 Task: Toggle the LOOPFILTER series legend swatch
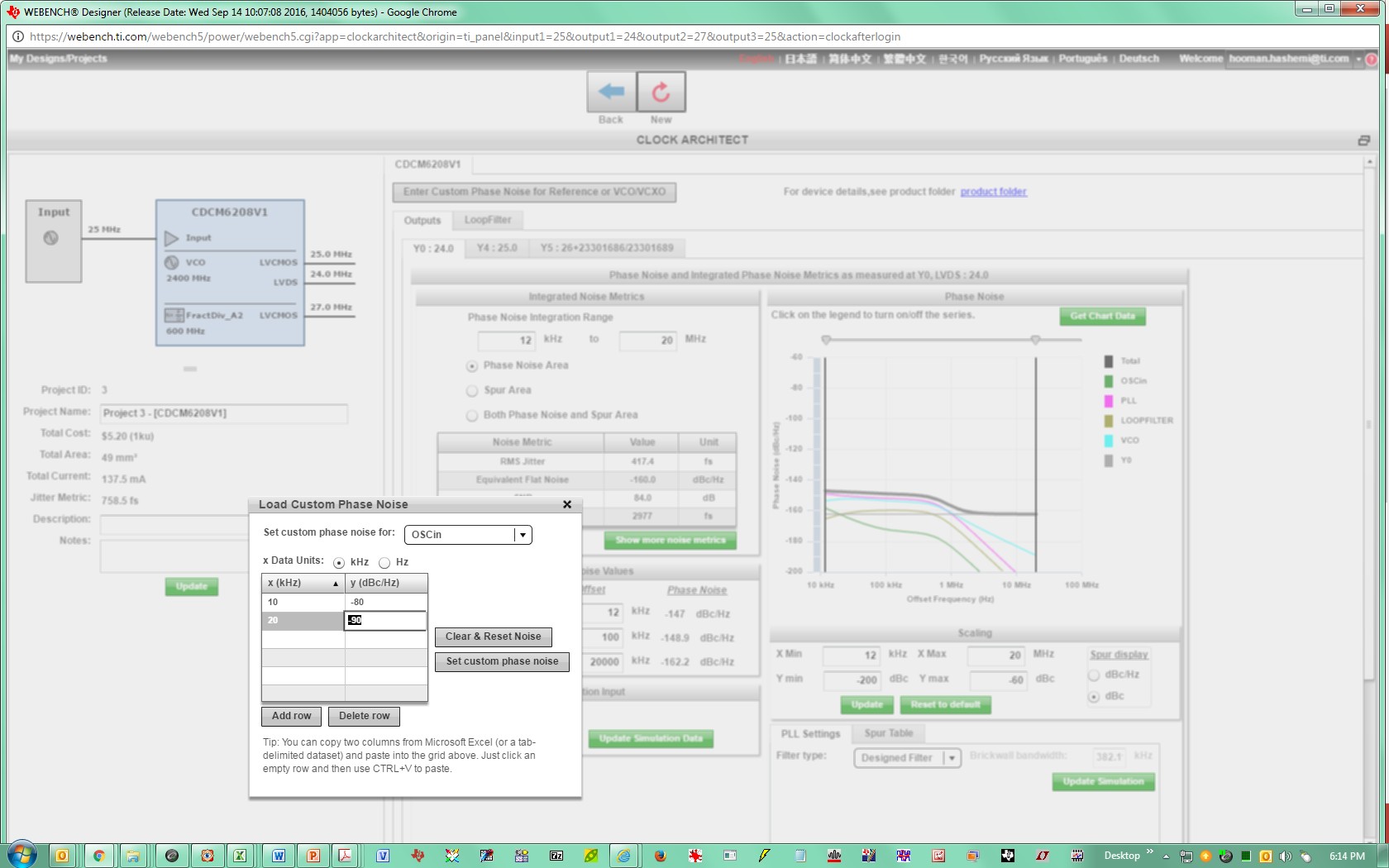point(1109,421)
